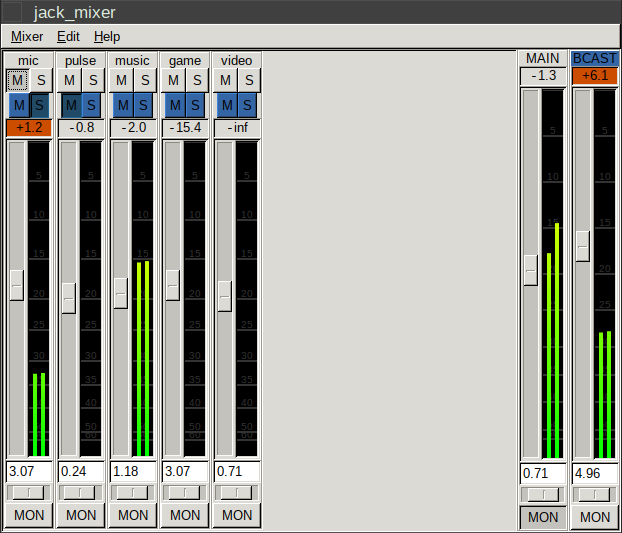Toggle mute (M) on video channel
Viewport: 622px width, 533px height.
pyautogui.click(x=225, y=81)
